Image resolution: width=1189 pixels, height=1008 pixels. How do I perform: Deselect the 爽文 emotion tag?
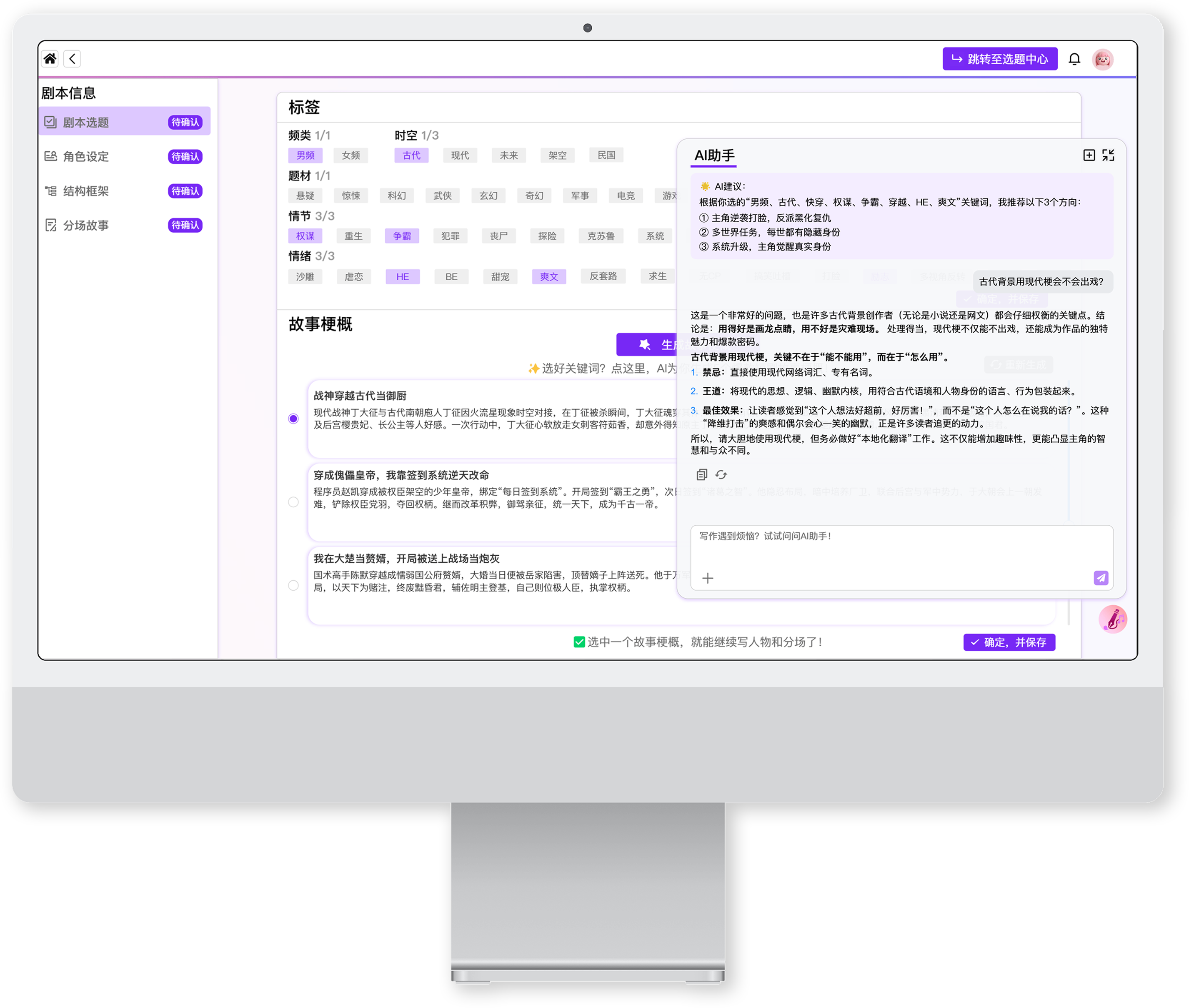[x=549, y=276]
